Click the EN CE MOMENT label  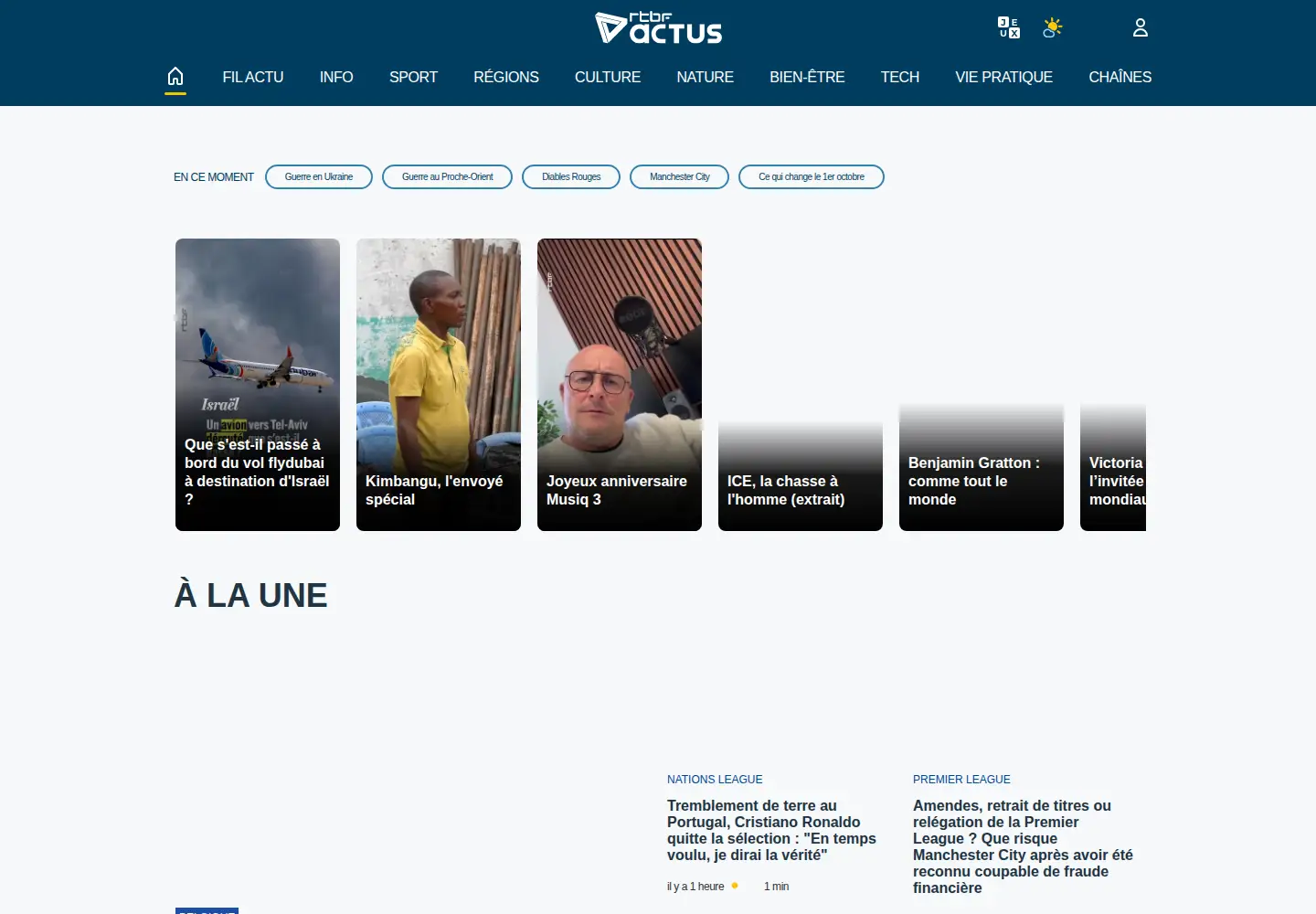tap(214, 177)
